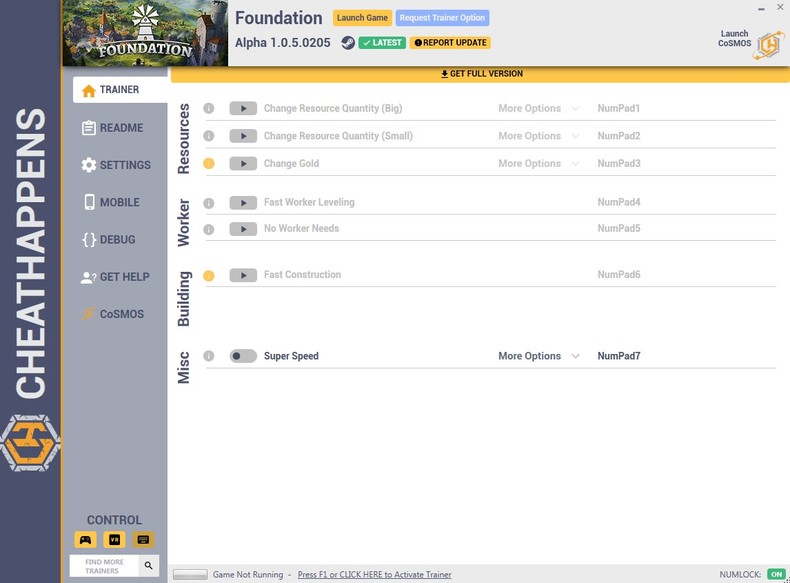Click the Alpha 1.0.5.0205 version text
Viewport: 790px width, 583px height.
click(283, 43)
